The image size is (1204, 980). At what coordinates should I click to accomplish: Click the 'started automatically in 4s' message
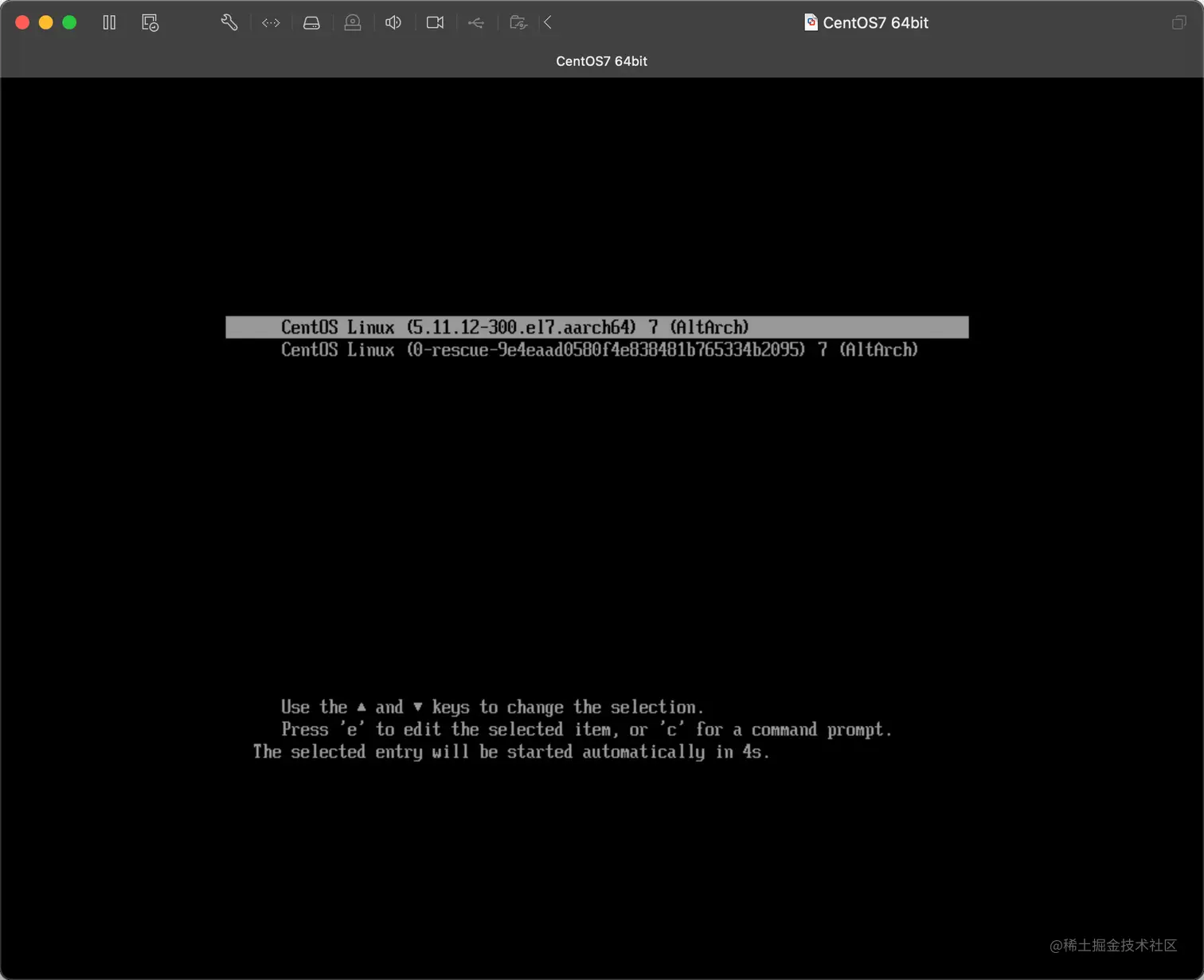pos(511,752)
